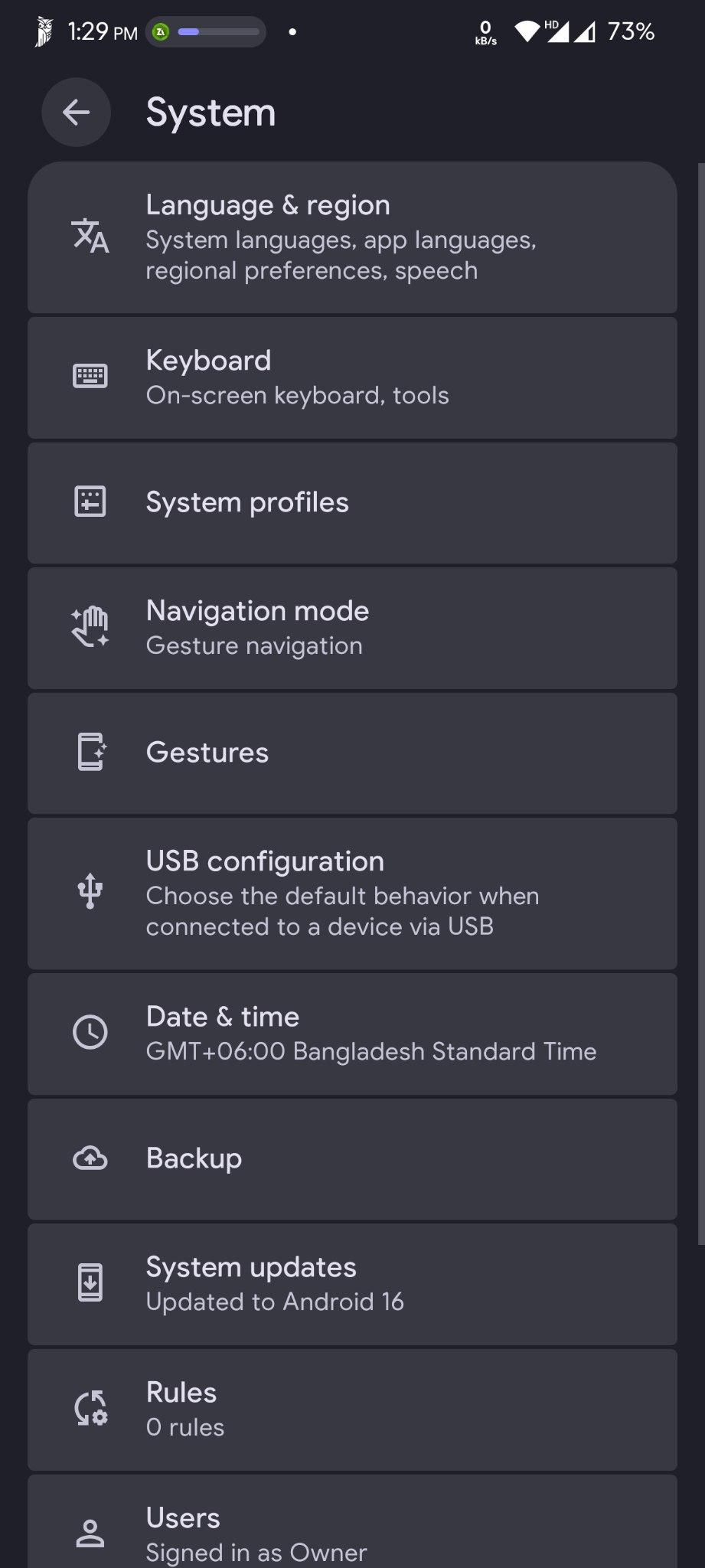This screenshot has height=1568, width=705.
Task: Tap the battery percentage in status bar
Action: (x=631, y=31)
